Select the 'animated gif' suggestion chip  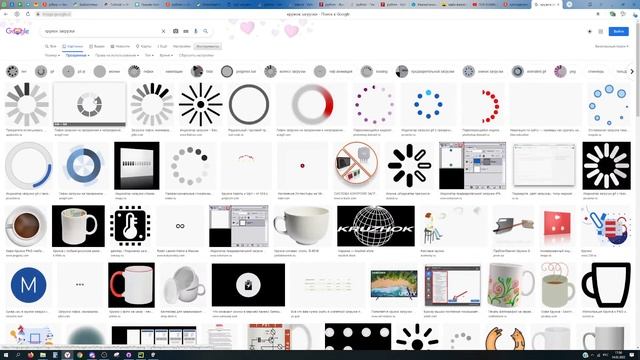[530, 71]
